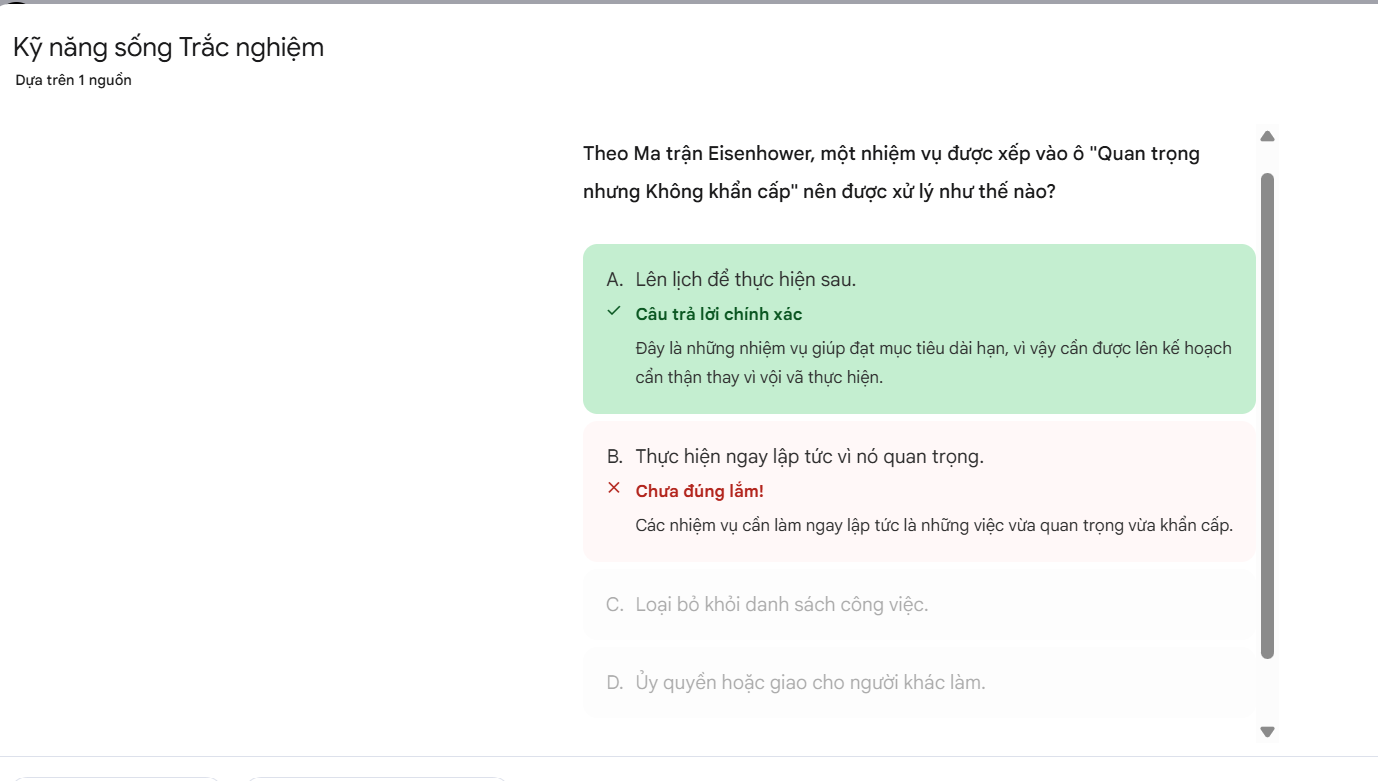The image size is (1378, 781).
Task: Click the Eisenhower matrix question text
Action: pyautogui.click(x=890, y=172)
